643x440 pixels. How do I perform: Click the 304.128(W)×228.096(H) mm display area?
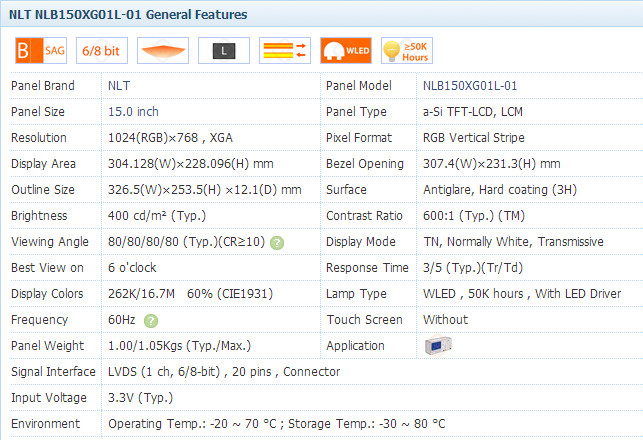pyautogui.click(x=191, y=164)
